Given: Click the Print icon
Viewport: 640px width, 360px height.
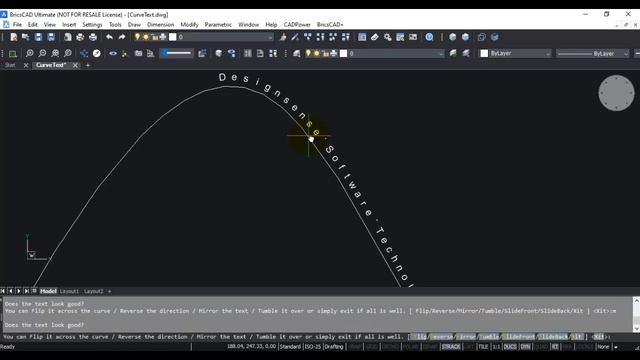Looking at the screenshot, I should (x=80, y=37).
